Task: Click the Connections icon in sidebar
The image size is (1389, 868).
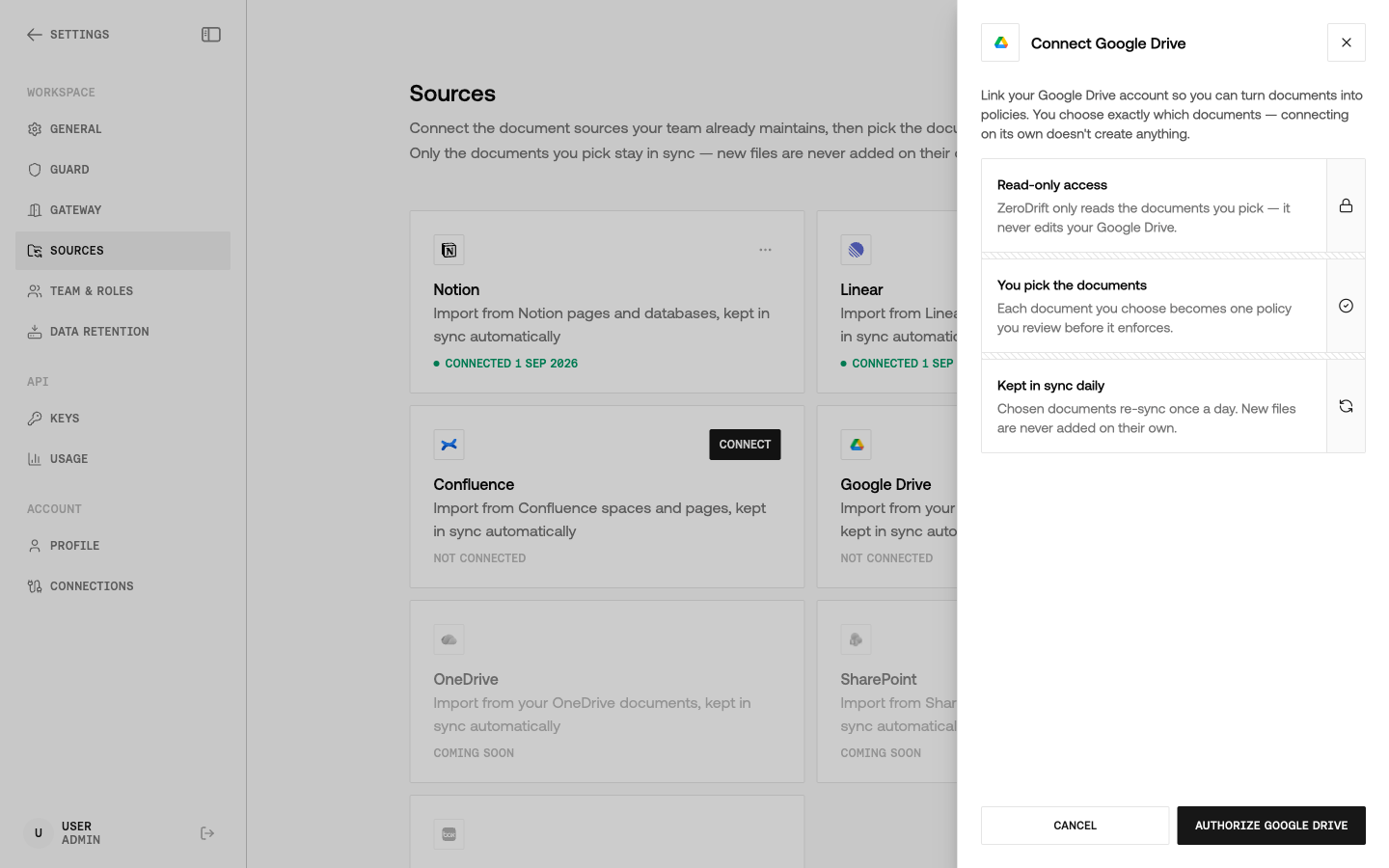Action: 35,586
